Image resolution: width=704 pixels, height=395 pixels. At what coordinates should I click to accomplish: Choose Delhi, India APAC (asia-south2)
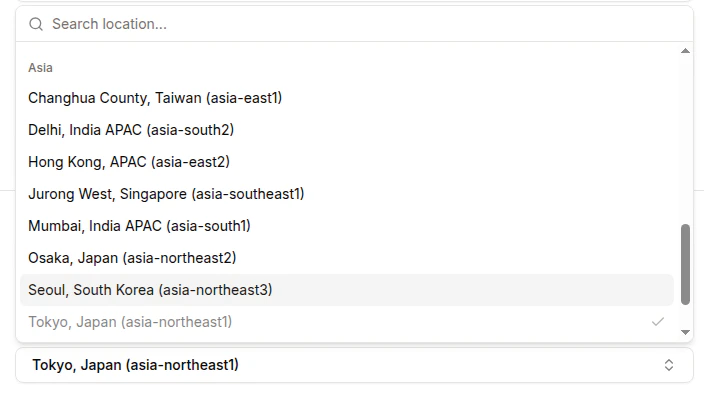[x=347, y=130]
